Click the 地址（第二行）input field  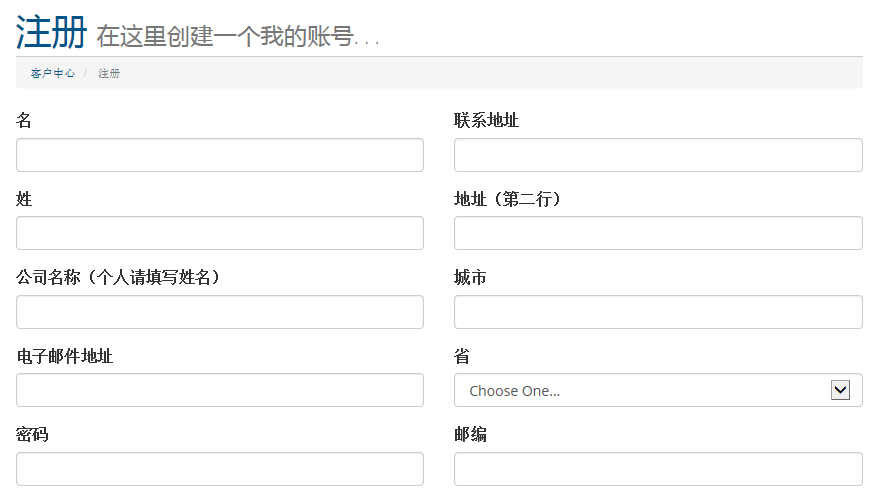pos(658,233)
